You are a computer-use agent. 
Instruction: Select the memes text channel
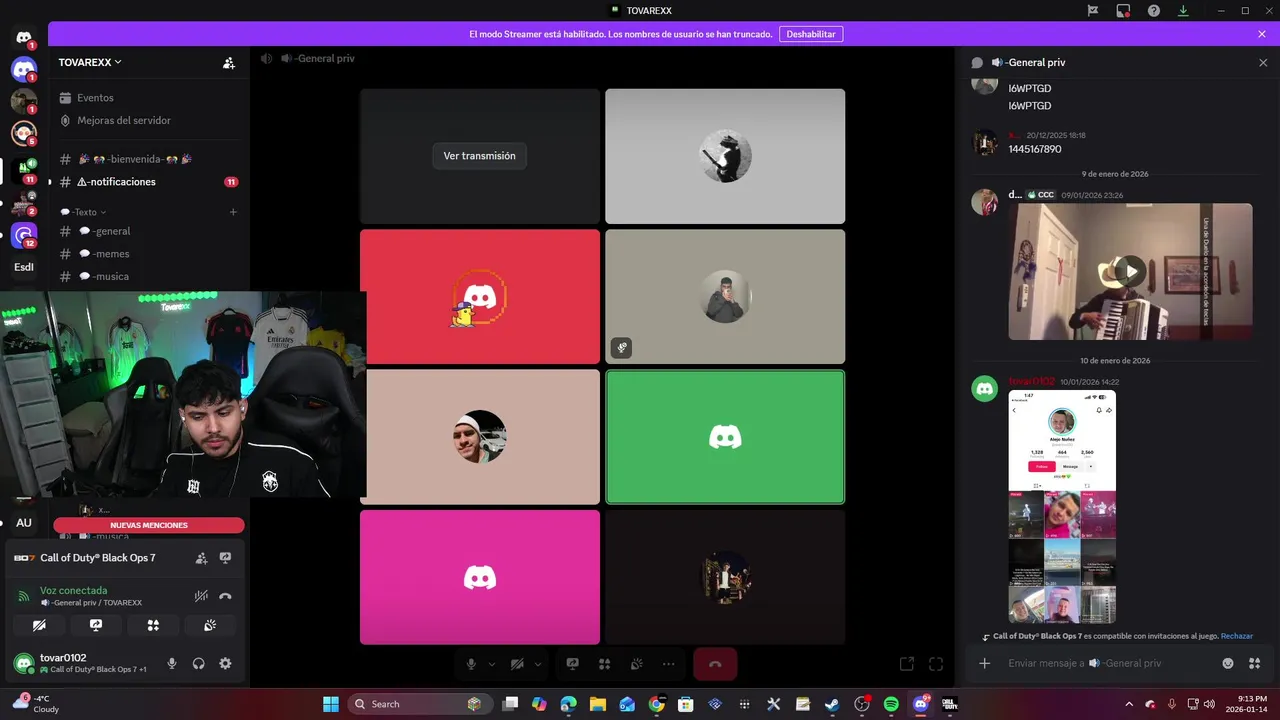(x=147, y=254)
